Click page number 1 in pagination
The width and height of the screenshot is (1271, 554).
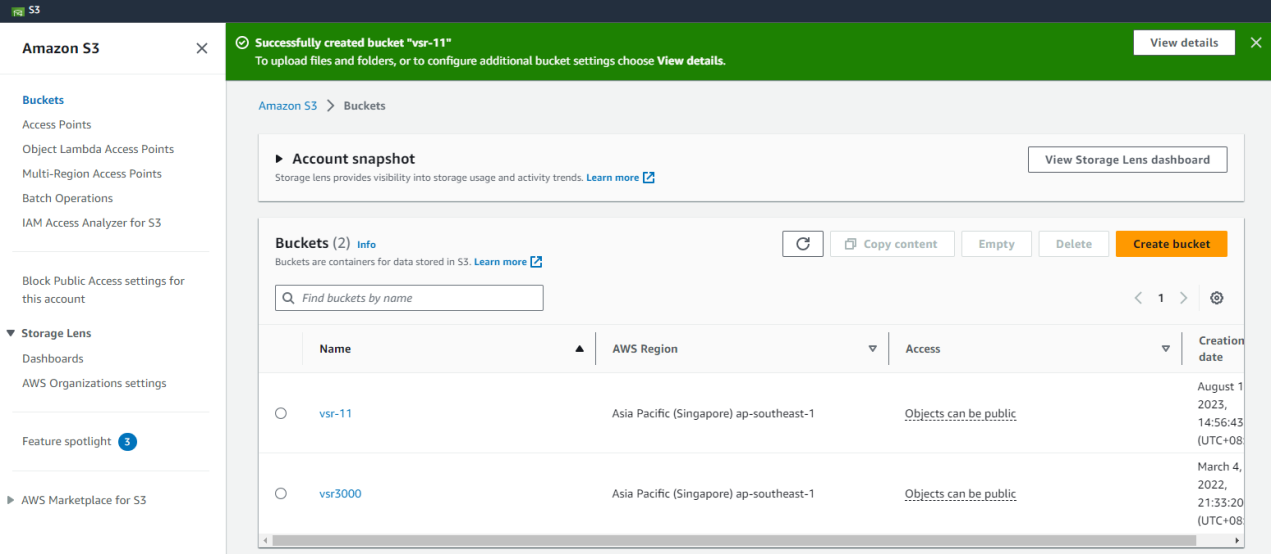tap(1161, 298)
